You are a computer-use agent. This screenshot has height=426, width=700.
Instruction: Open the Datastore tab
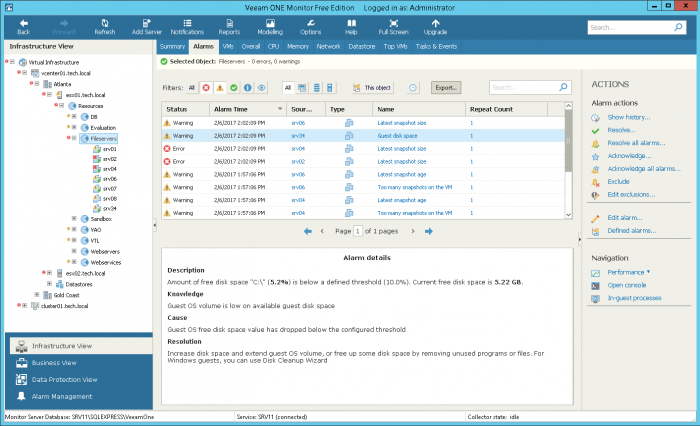click(362, 46)
